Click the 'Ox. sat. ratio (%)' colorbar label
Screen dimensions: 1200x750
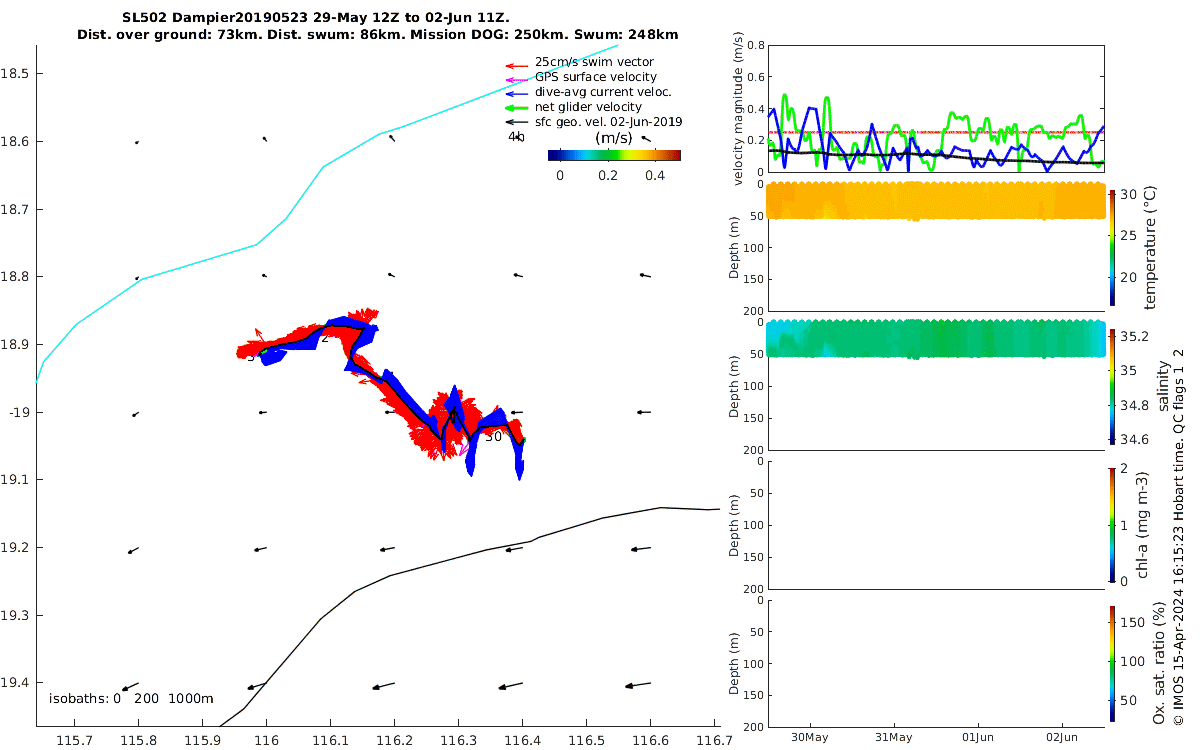point(1160,663)
